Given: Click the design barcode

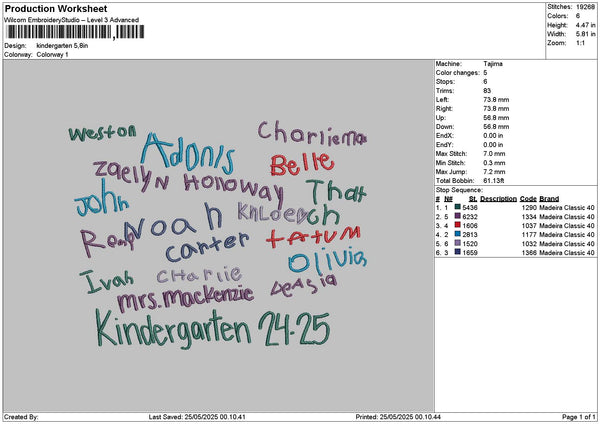Looking at the screenshot, I should tap(75, 32).
